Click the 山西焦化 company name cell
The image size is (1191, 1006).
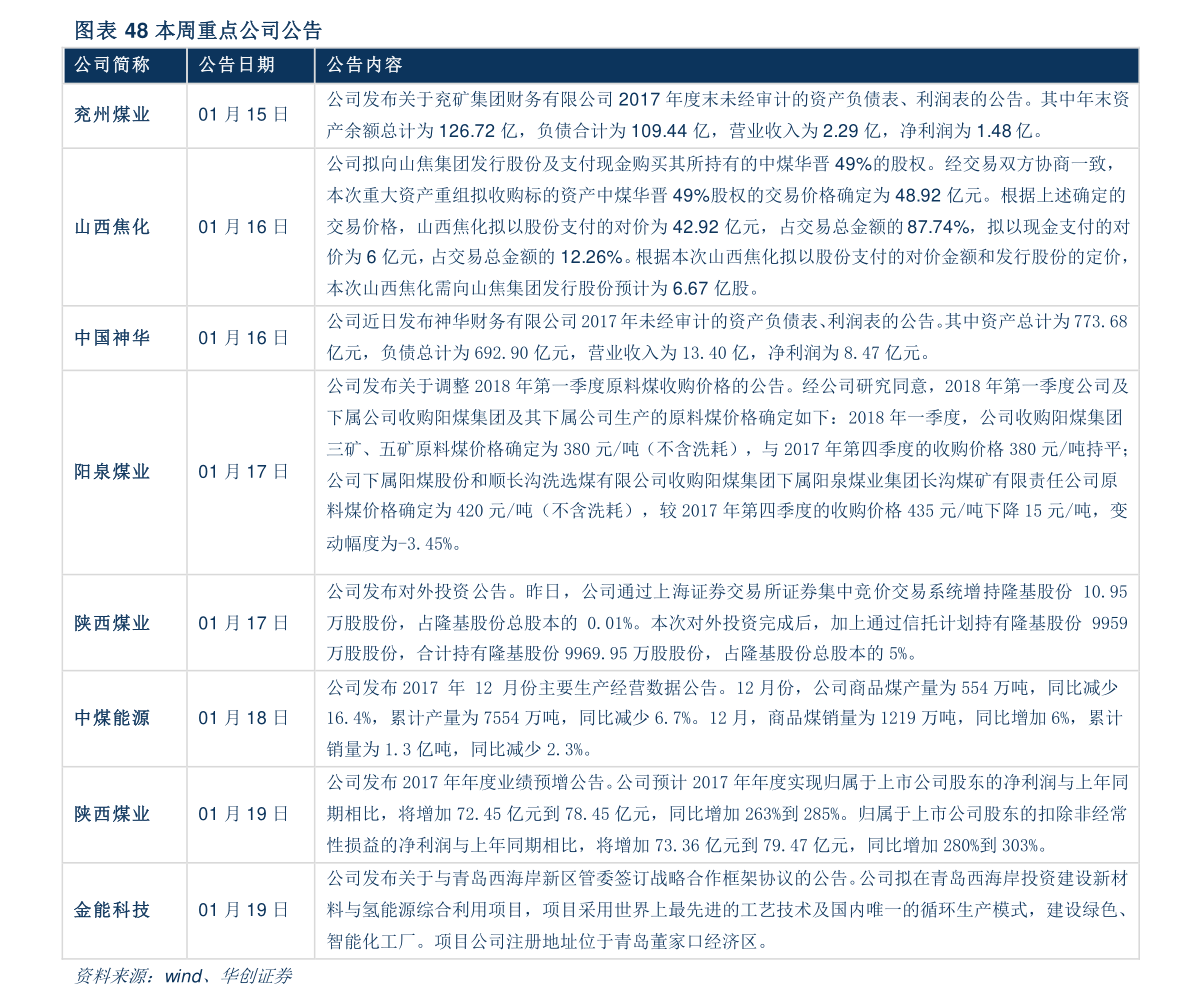point(112,227)
